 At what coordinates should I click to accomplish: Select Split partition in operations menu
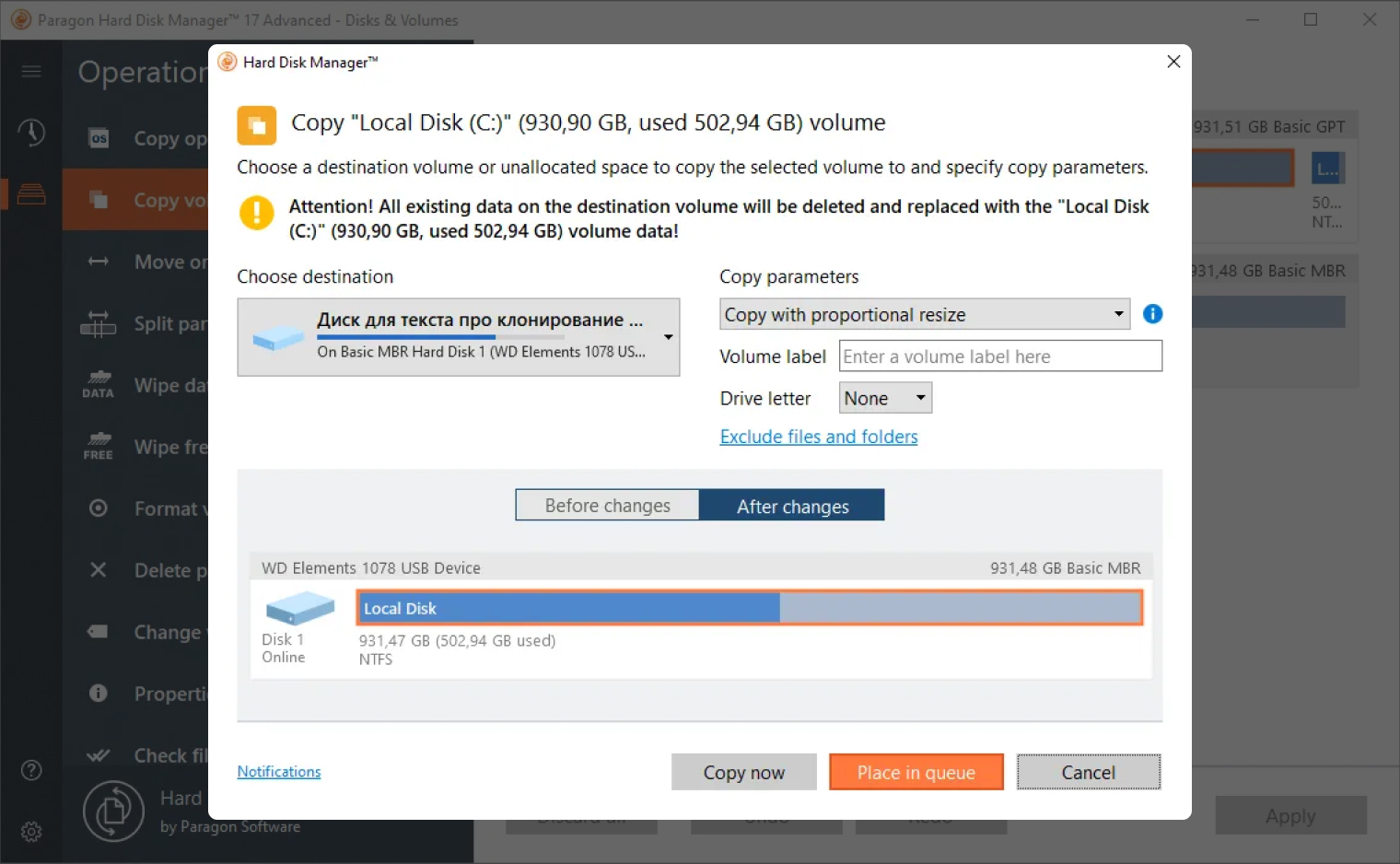click(135, 323)
